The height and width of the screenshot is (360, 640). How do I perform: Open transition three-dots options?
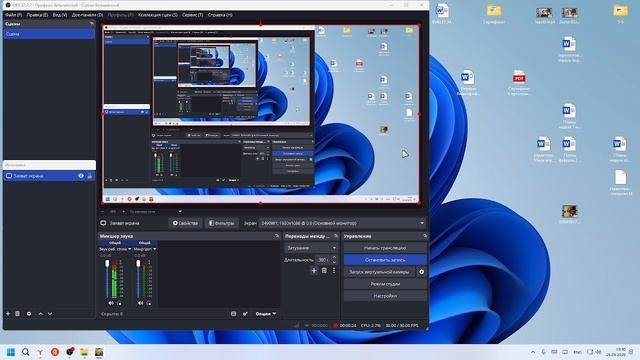(334, 270)
